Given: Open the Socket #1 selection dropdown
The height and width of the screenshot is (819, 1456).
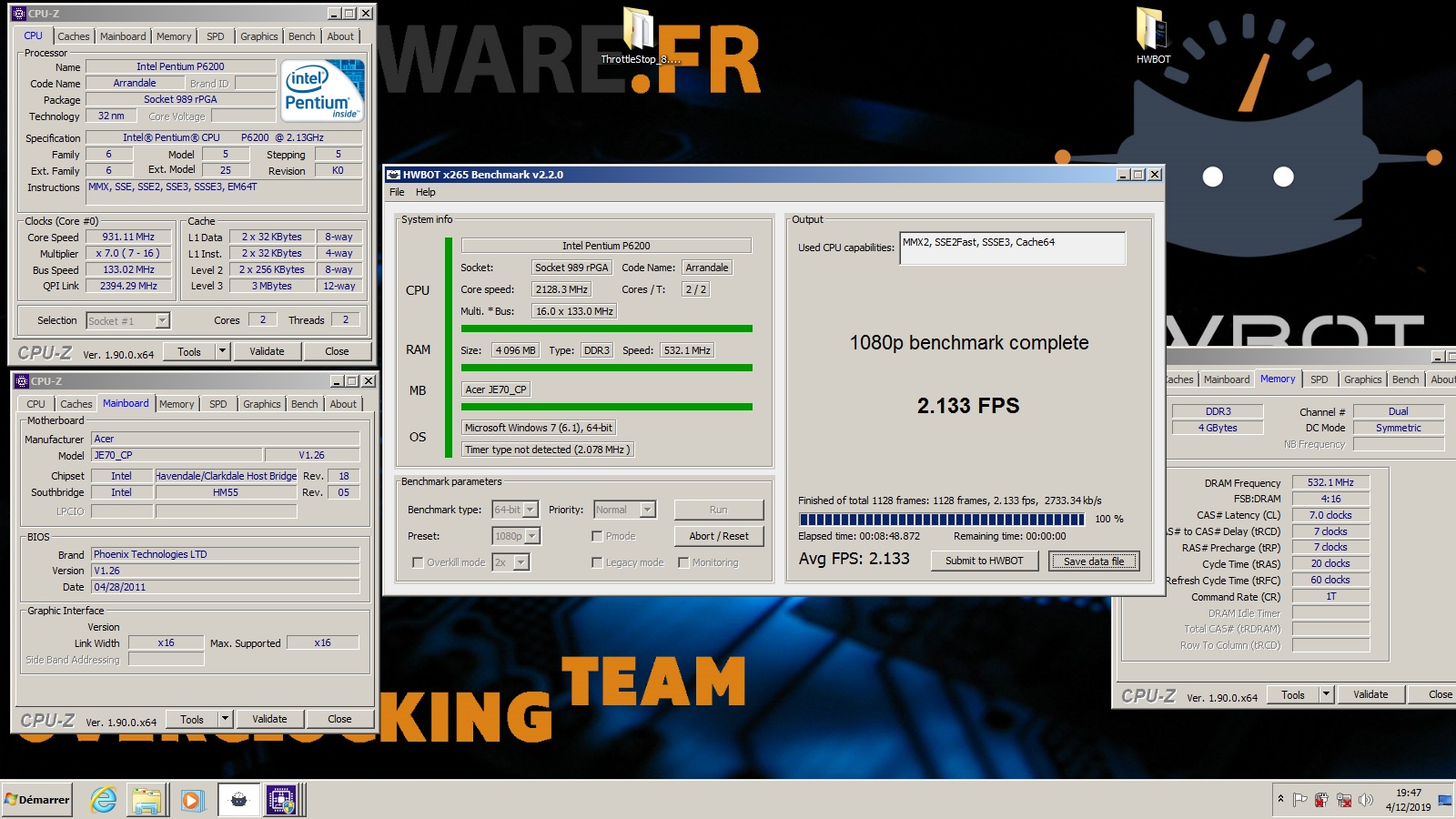Looking at the screenshot, I should (x=162, y=320).
